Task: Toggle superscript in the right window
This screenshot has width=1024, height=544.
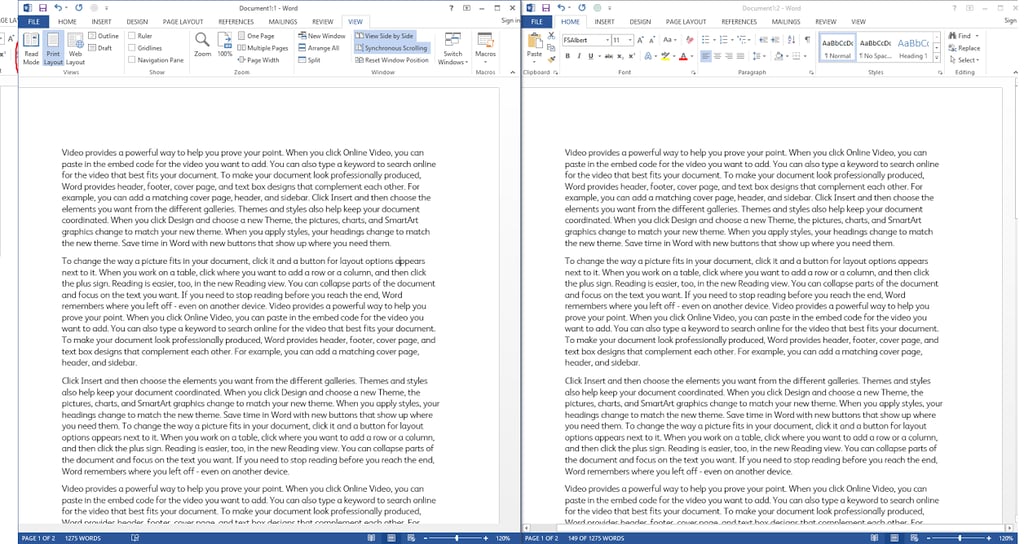Action: click(x=632, y=57)
